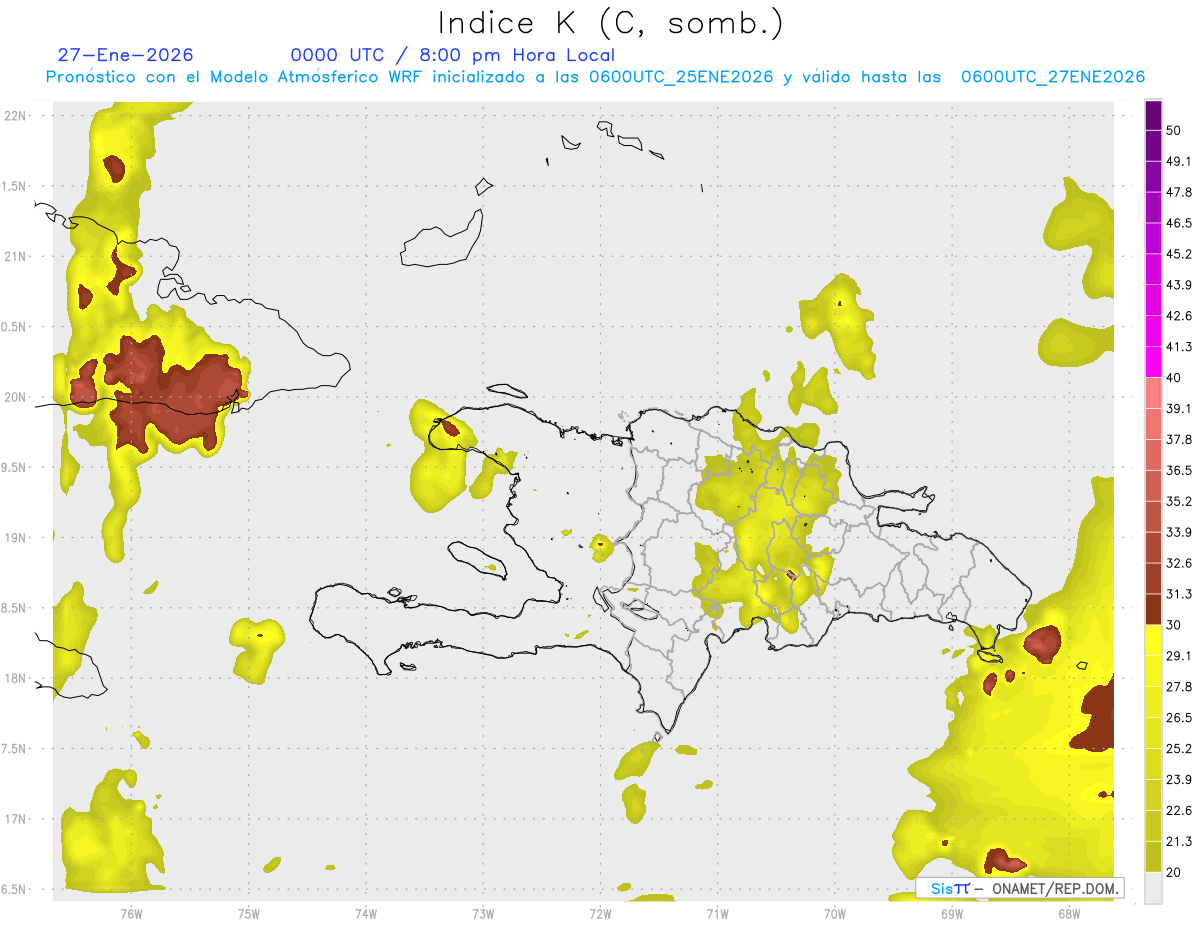The height and width of the screenshot is (927, 1200).
Task: Click the colorbar value '21.3'
Action: click(1179, 841)
